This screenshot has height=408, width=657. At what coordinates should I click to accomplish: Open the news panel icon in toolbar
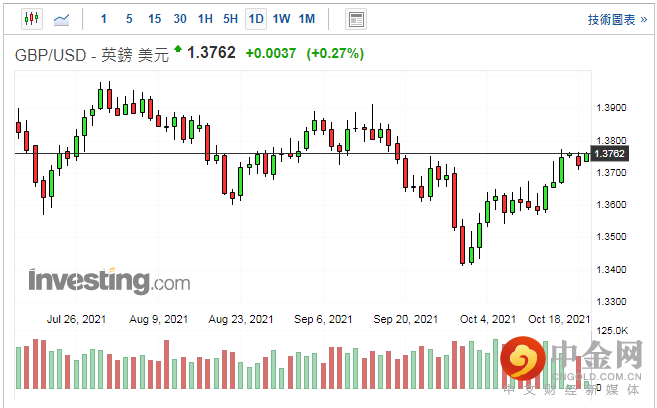[355, 19]
